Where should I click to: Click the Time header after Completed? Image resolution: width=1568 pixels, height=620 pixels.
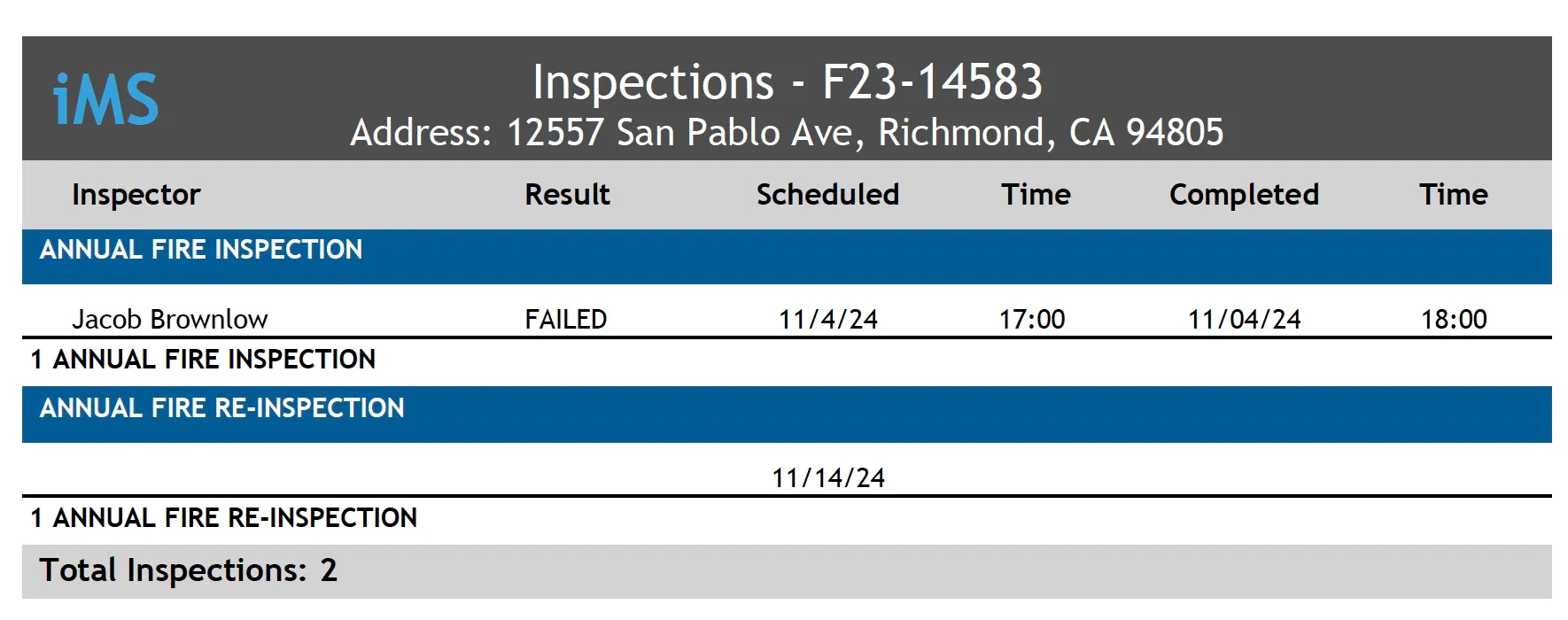tap(1453, 195)
